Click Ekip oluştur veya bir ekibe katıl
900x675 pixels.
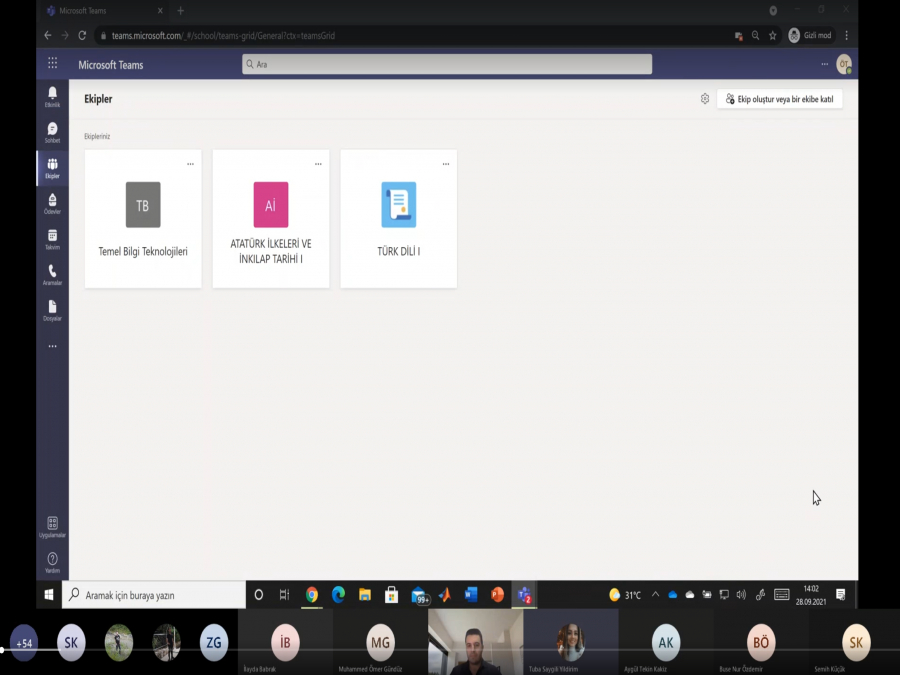(x=779, y=99)
